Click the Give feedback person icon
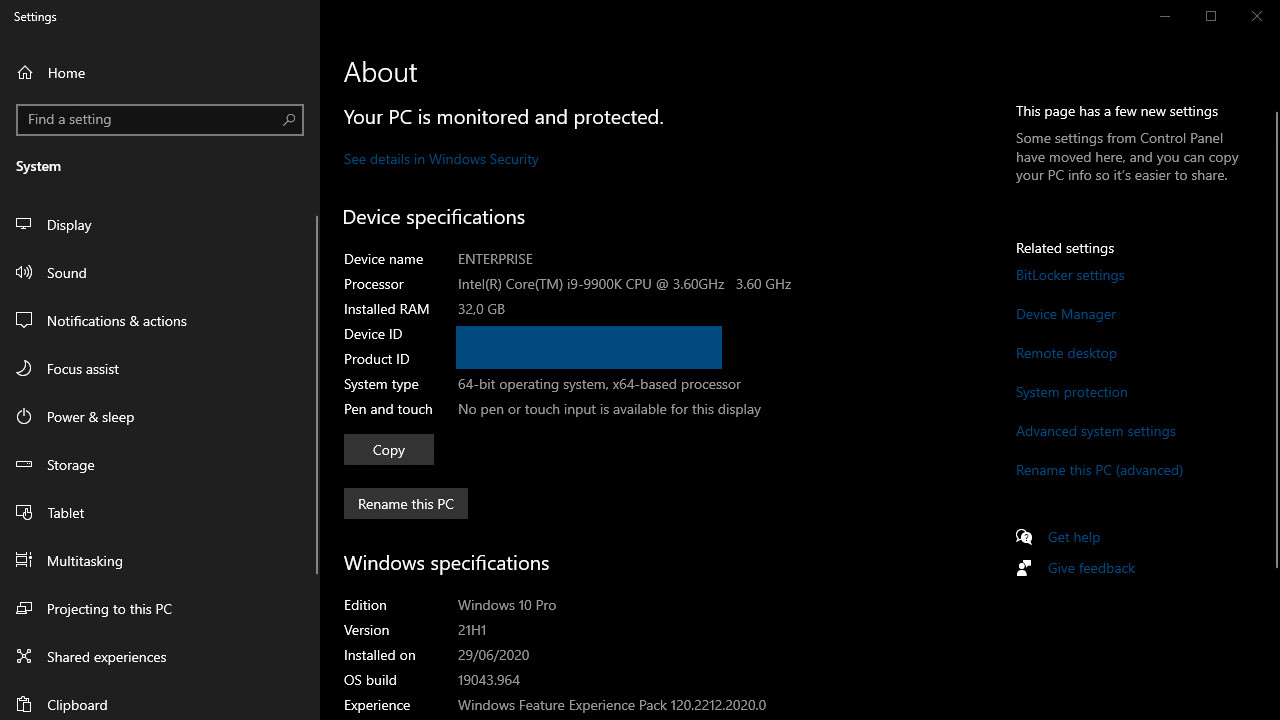The image size is (1280, 720). (x=1024, y=568)
